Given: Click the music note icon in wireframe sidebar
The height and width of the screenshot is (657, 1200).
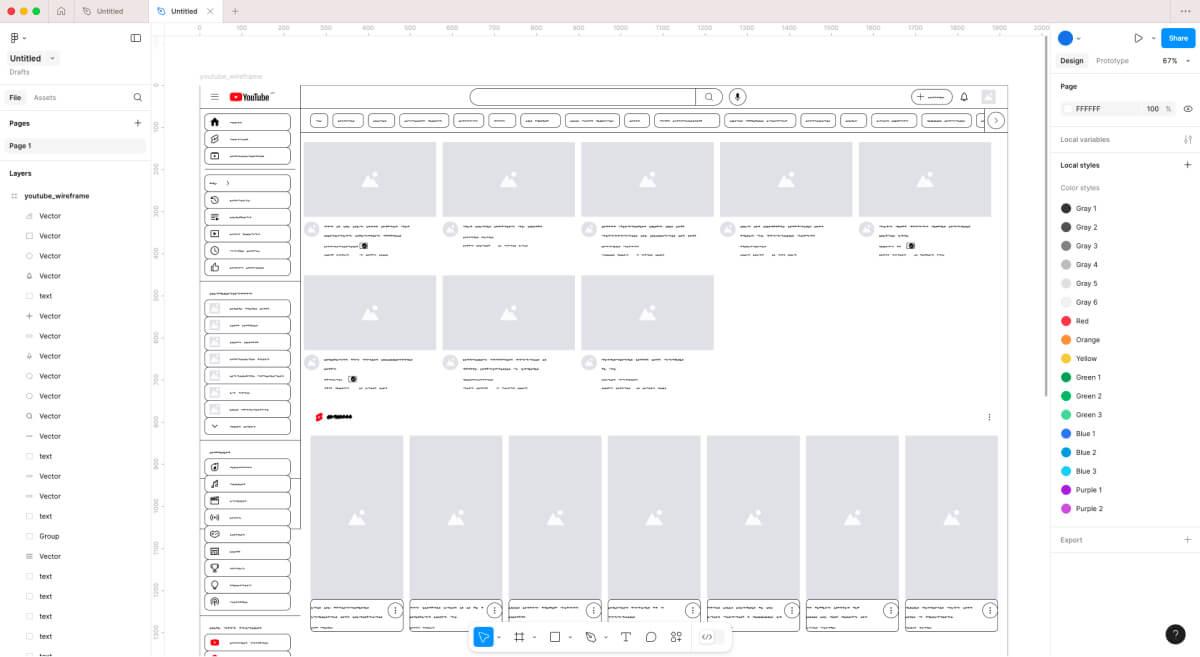Looking at the screenshot, I should (214, 484).
